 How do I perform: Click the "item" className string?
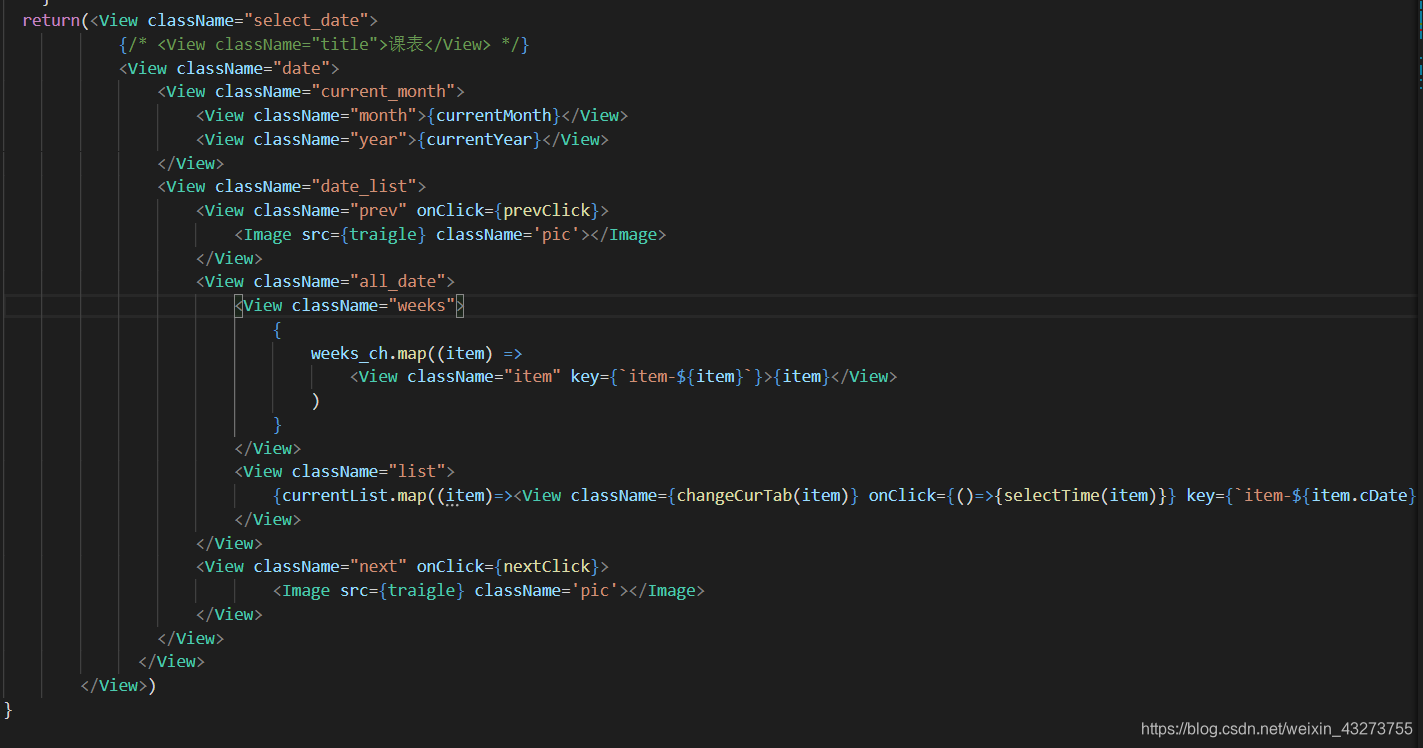pyautogui.click(x=534, y=376)
